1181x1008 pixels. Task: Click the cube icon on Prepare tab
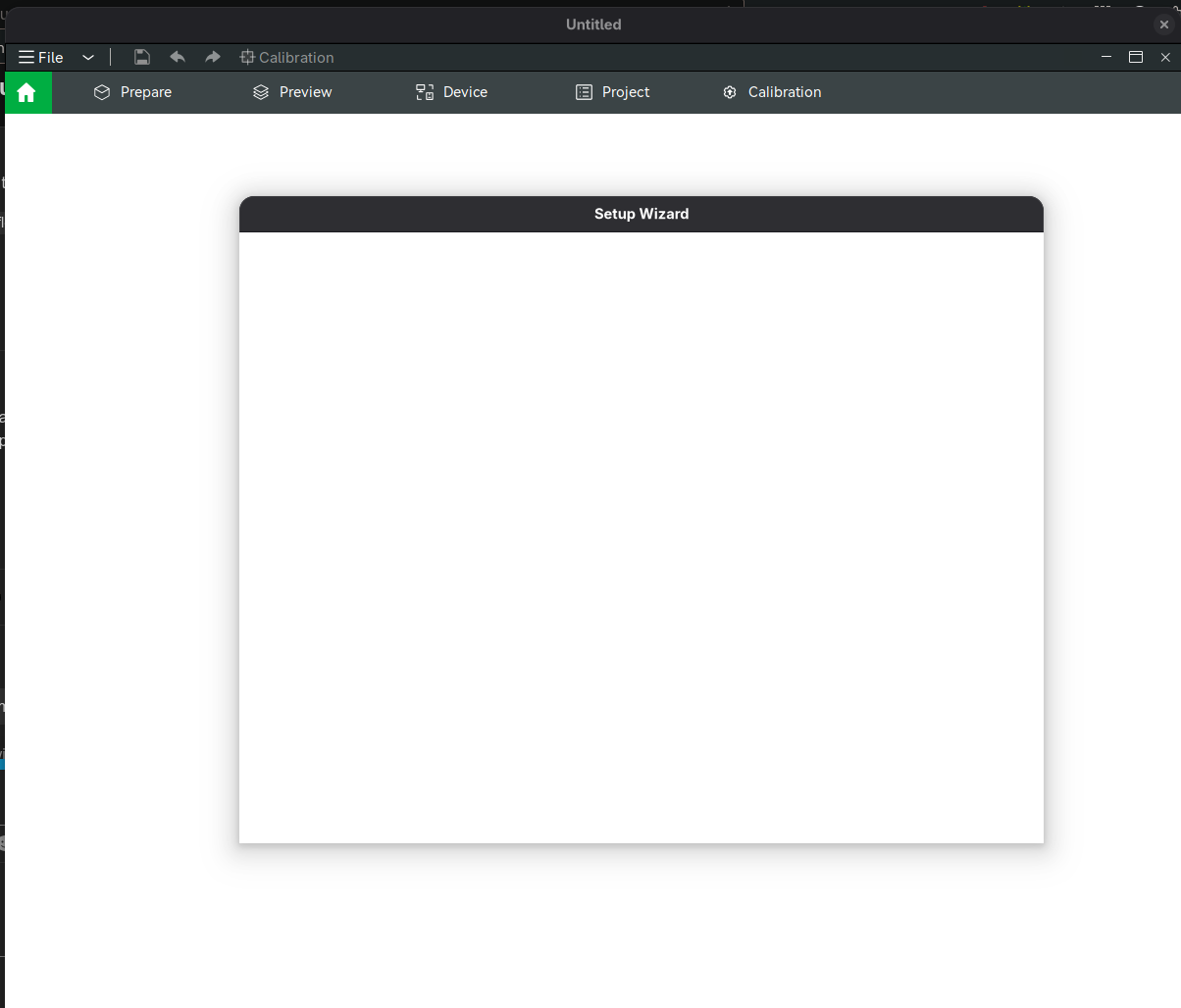pos(102,92)
